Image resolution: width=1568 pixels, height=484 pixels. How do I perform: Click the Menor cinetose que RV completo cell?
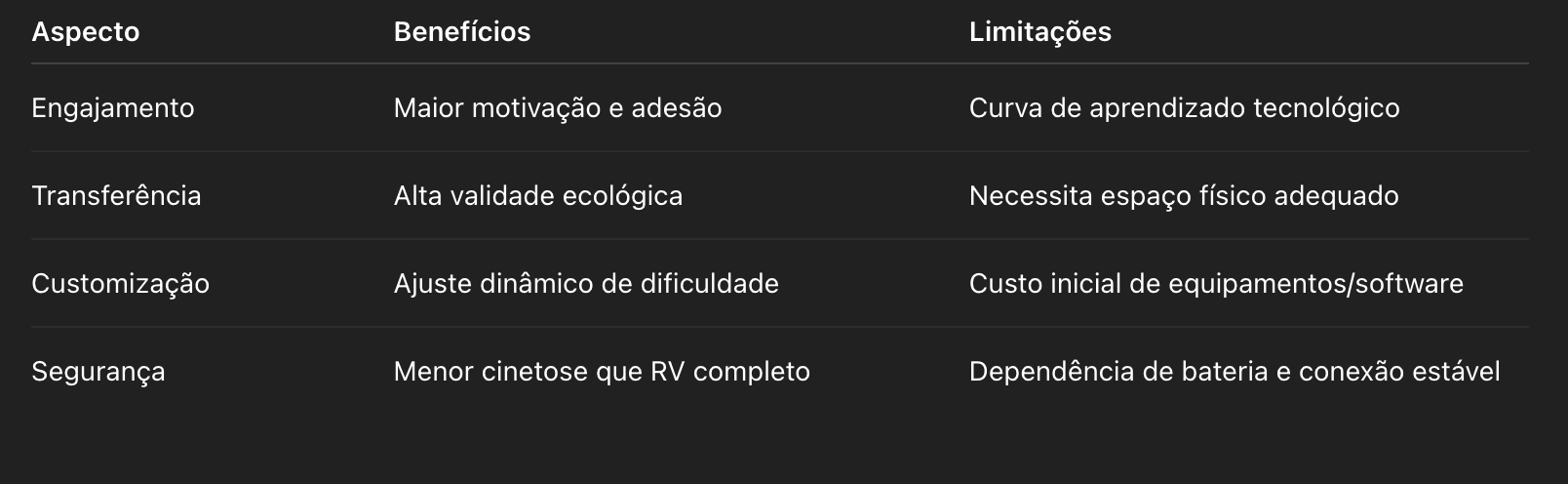(602, 372)
